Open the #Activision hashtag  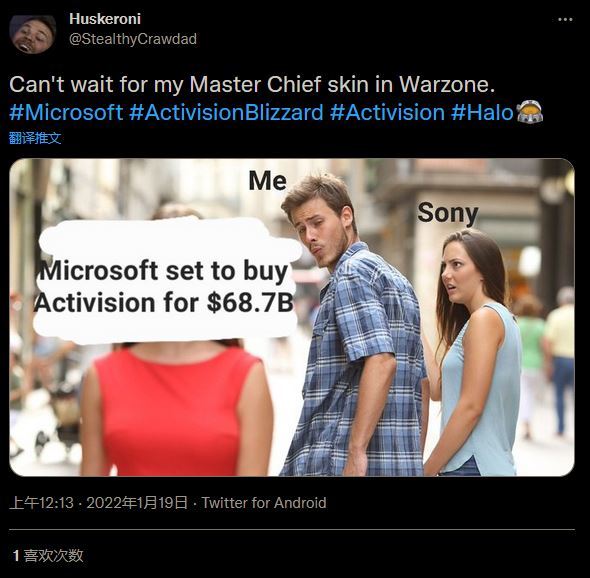pyautogui.click(x=387, y=113)
